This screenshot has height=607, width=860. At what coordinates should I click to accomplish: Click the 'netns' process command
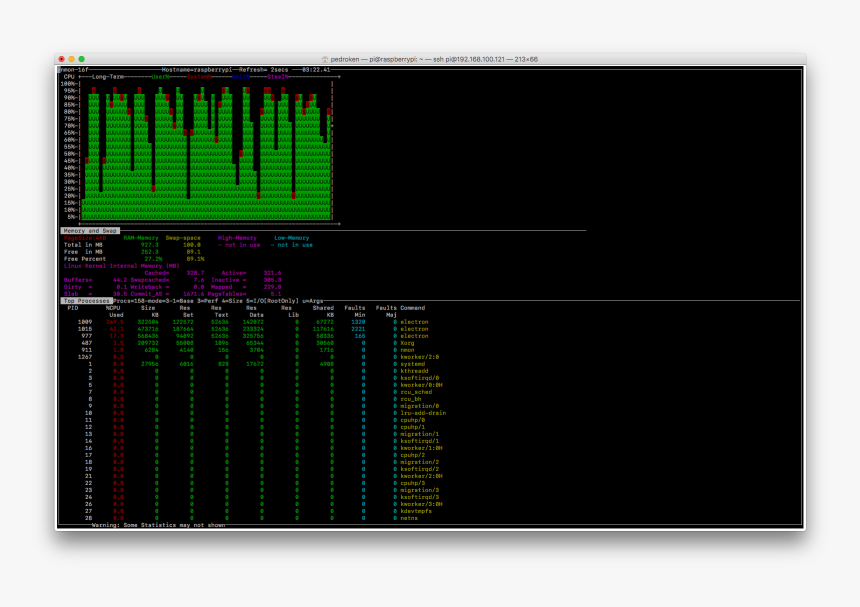click(409, 518)
